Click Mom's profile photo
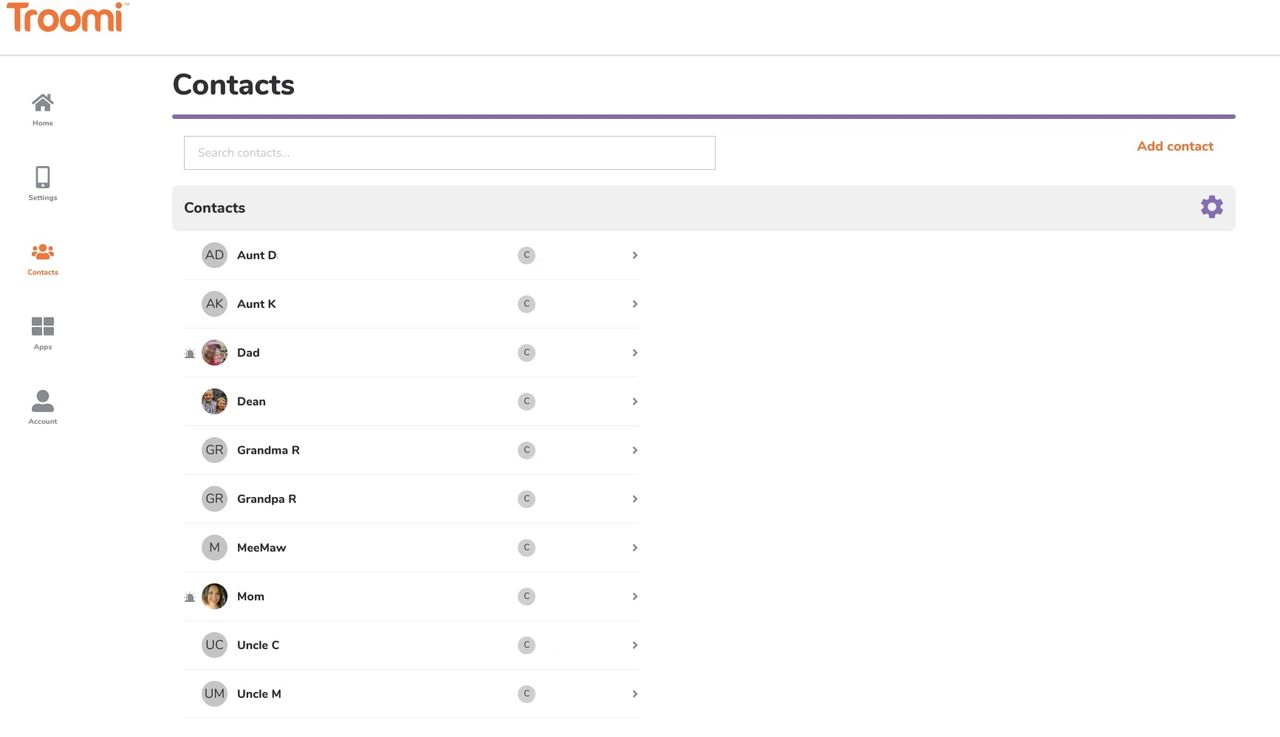The image size is (1280, 737). [214, 596]
